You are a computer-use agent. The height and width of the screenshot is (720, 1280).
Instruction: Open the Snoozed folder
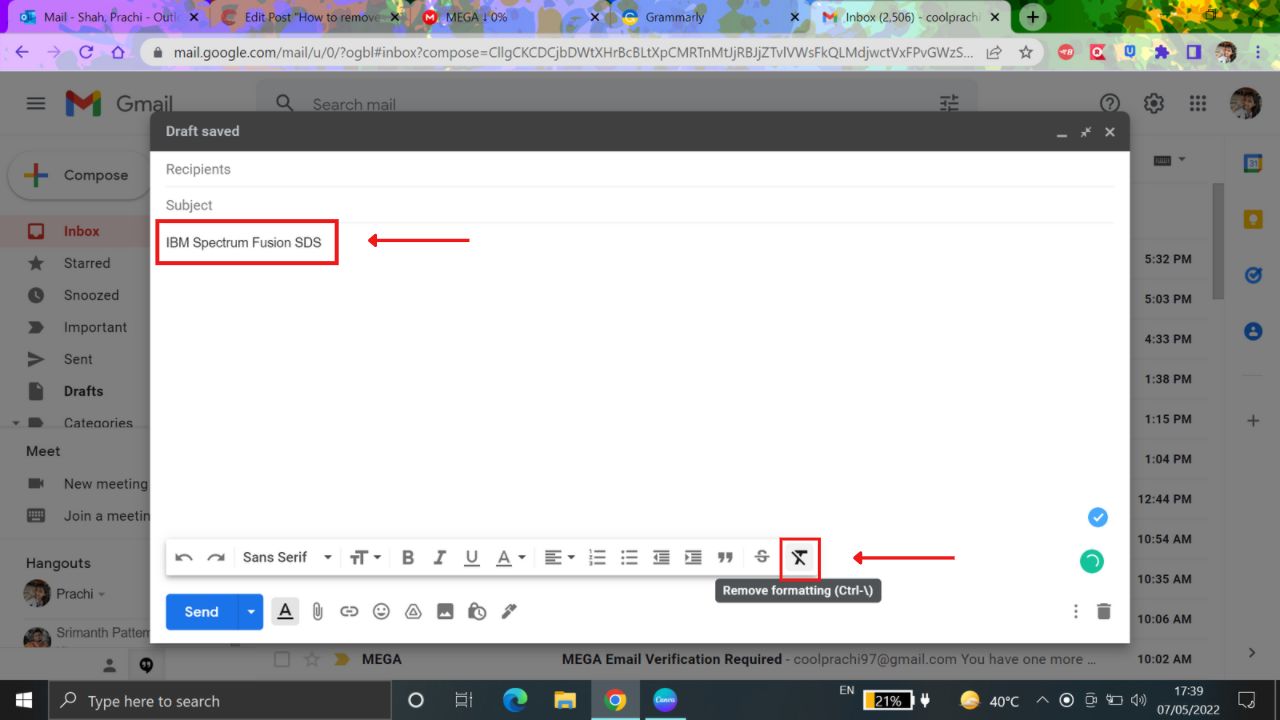pyautogui.click(x=91, y=295)
